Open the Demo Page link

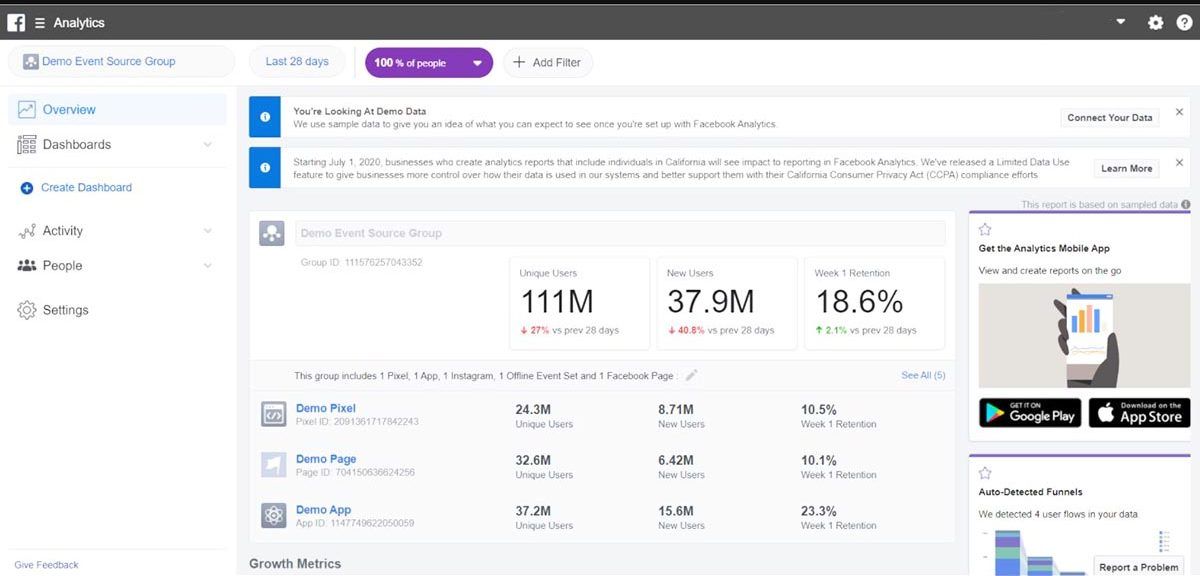(x=326, y=459)
